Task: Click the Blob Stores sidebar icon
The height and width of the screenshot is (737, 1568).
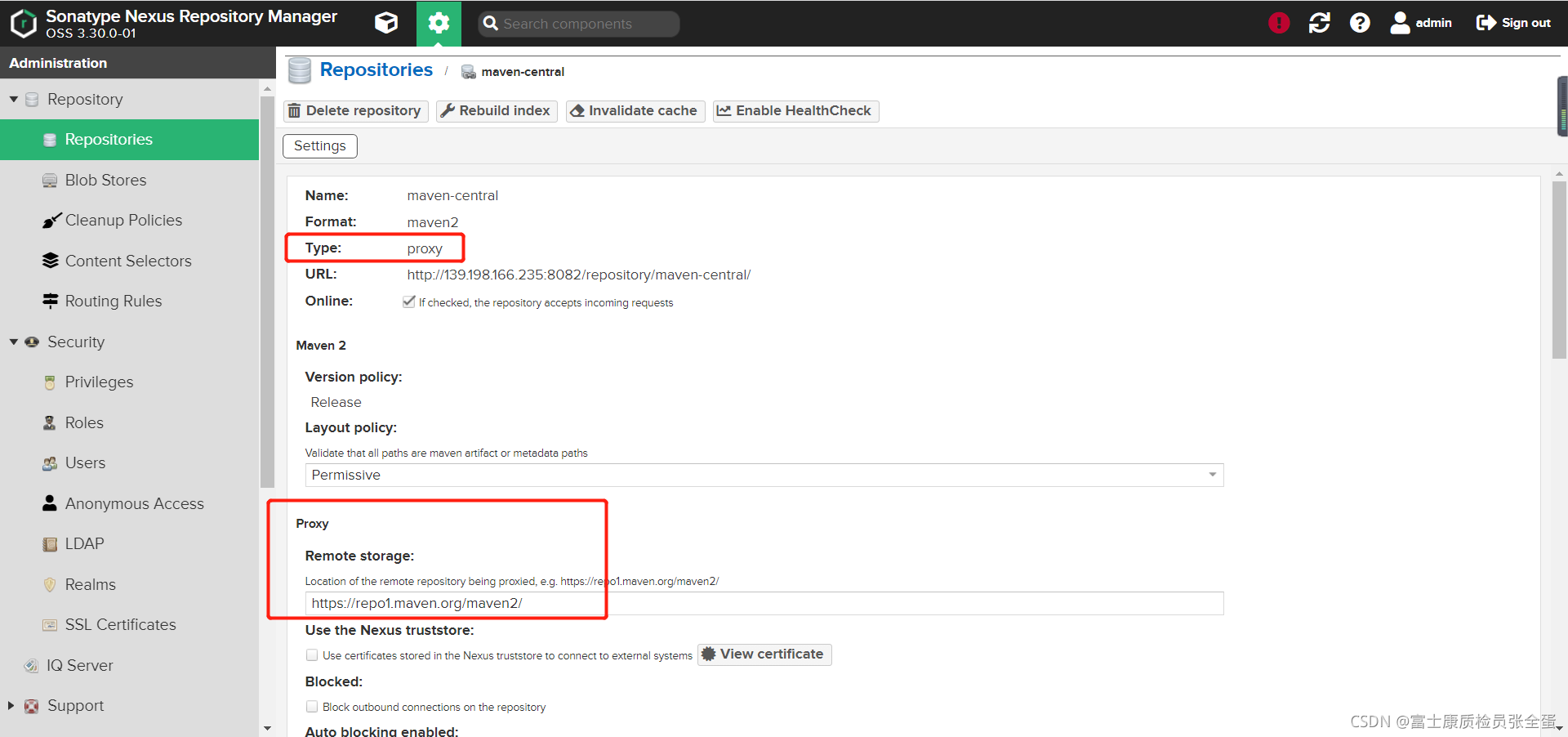Action: [50, 181]
